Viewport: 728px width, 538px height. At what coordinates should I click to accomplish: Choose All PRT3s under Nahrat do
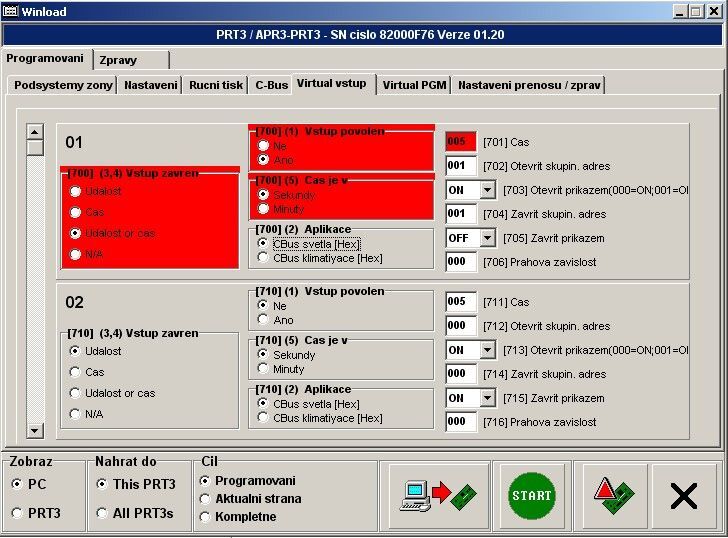[103, 513]
